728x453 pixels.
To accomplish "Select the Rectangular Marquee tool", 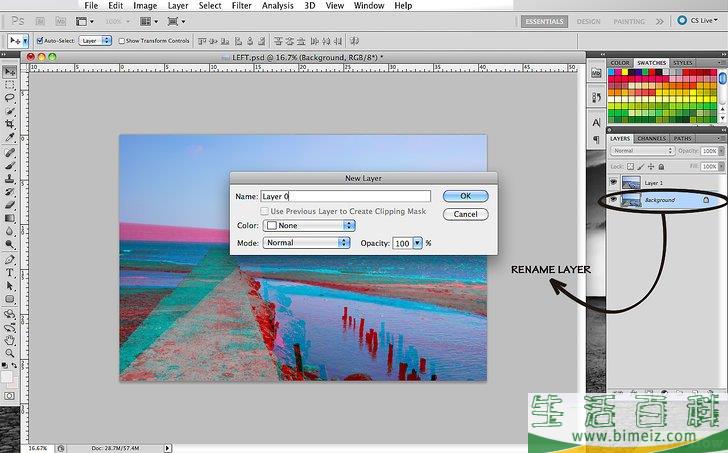I will point(10,85).
